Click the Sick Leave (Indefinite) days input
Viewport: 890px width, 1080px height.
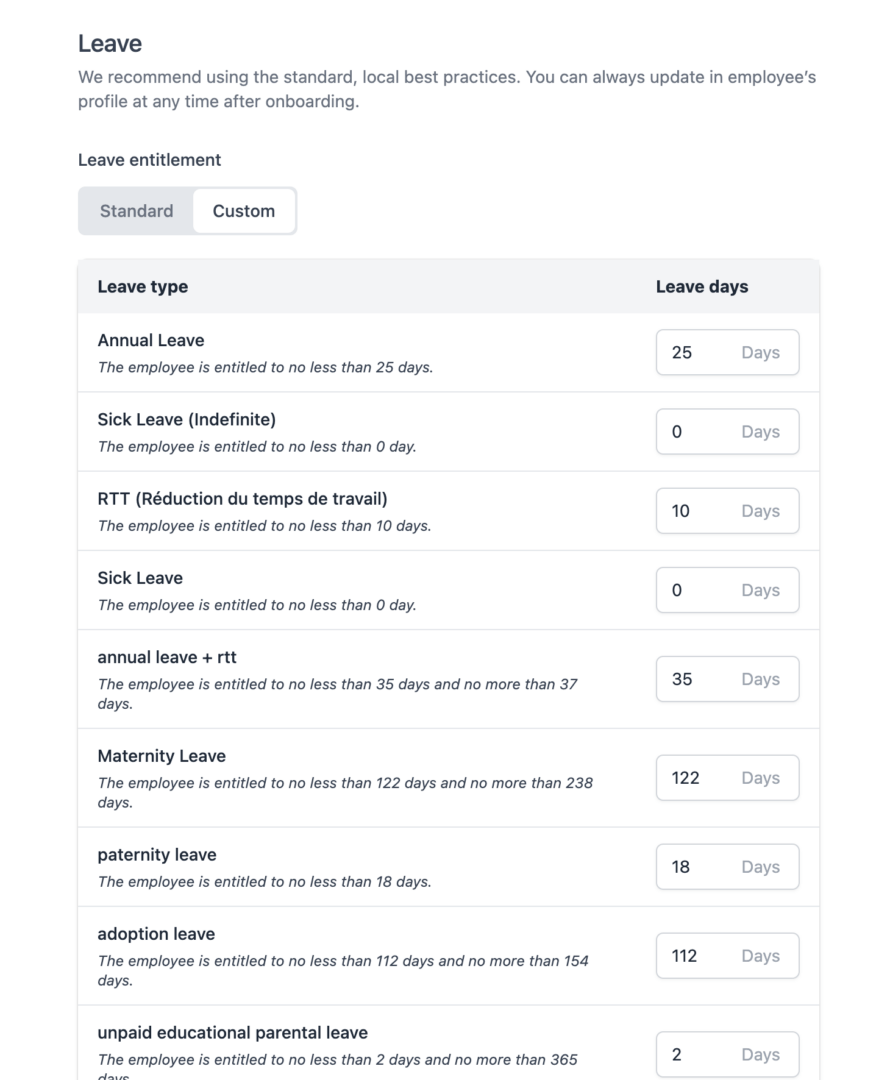(x=727, y=431)
